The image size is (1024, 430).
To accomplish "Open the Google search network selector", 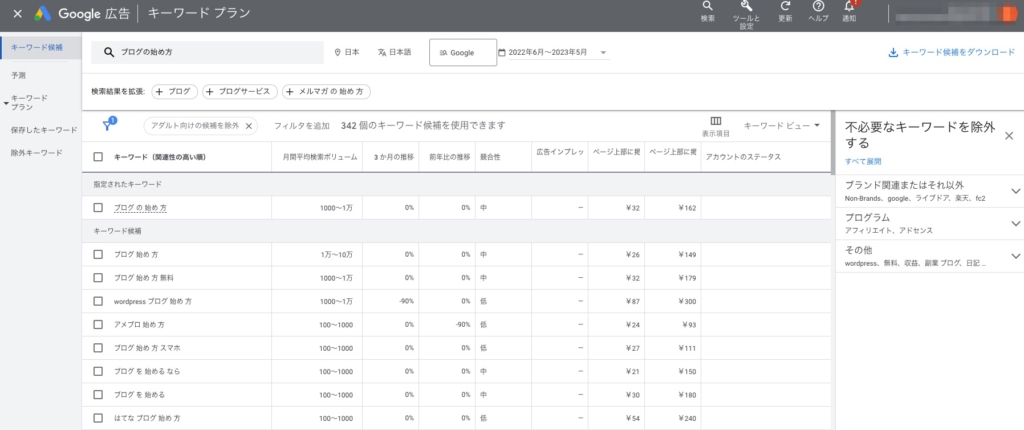I will [462, 53].
